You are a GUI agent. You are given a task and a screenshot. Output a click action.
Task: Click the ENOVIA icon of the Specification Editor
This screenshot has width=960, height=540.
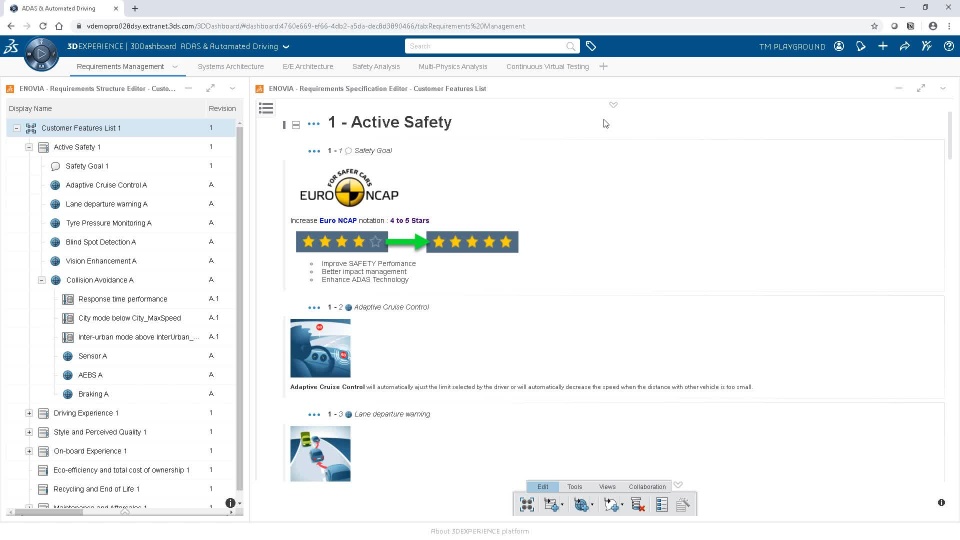(x=260, y=89)
